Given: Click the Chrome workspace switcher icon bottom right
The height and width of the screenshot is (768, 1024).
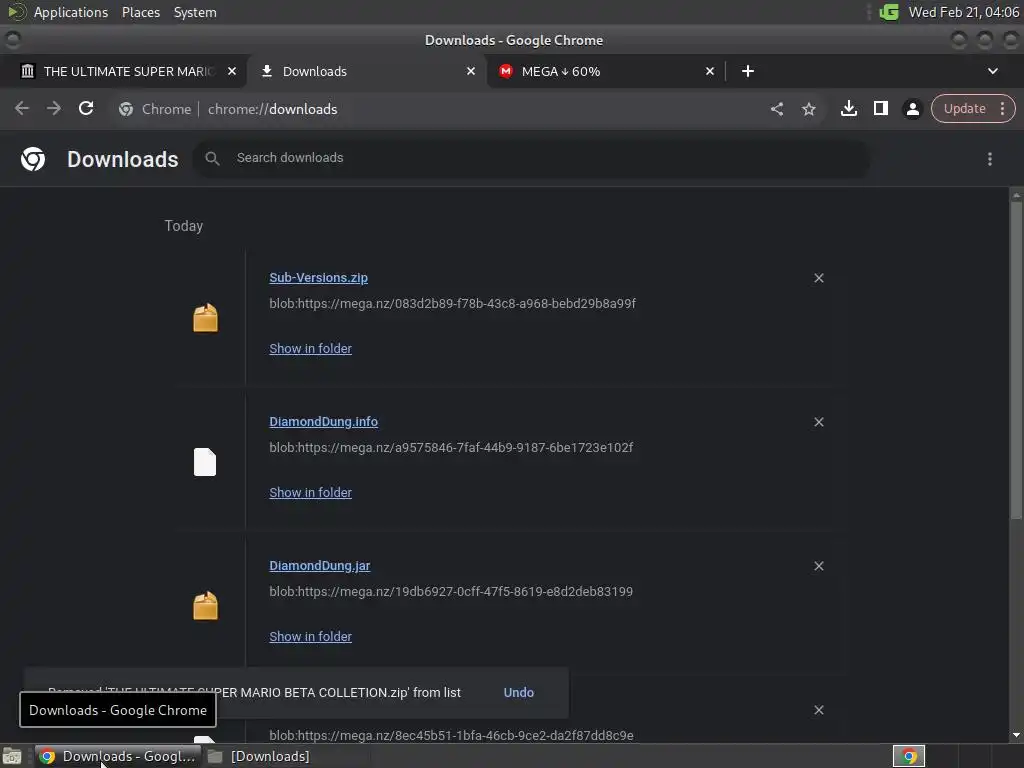Looking at the screenshot, I should click(908, 756).
